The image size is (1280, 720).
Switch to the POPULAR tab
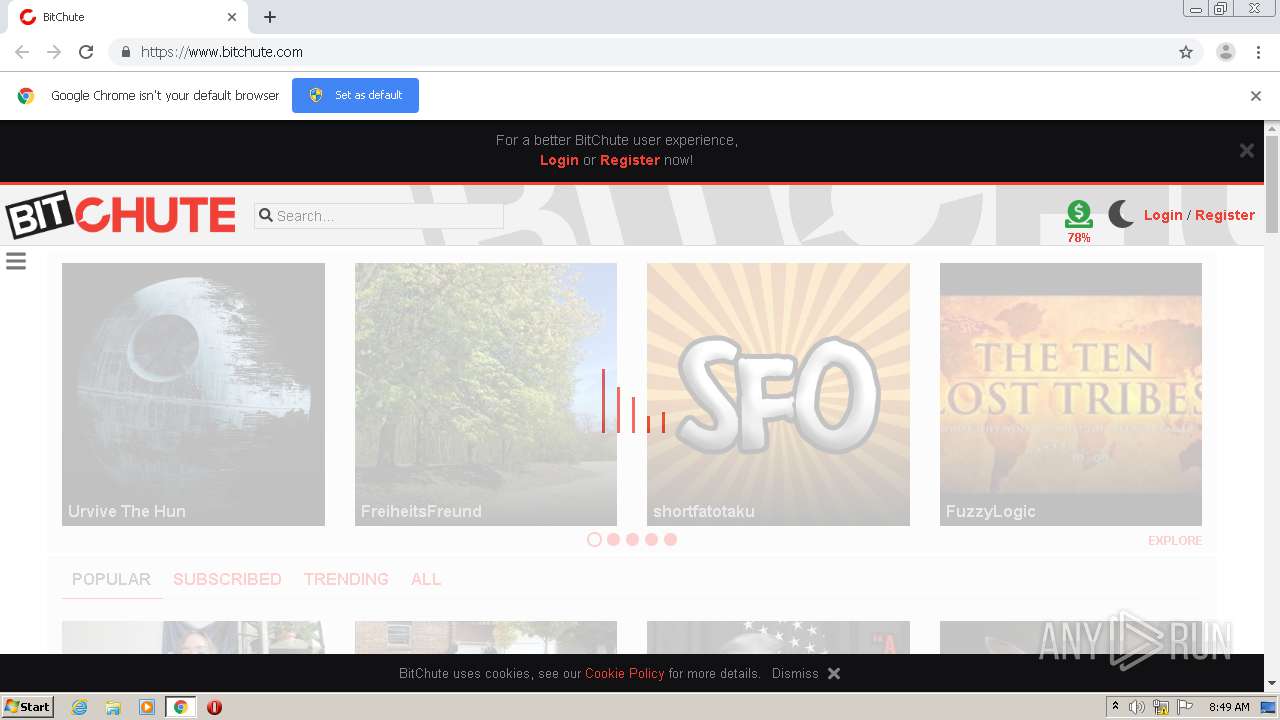coord(111,579)
